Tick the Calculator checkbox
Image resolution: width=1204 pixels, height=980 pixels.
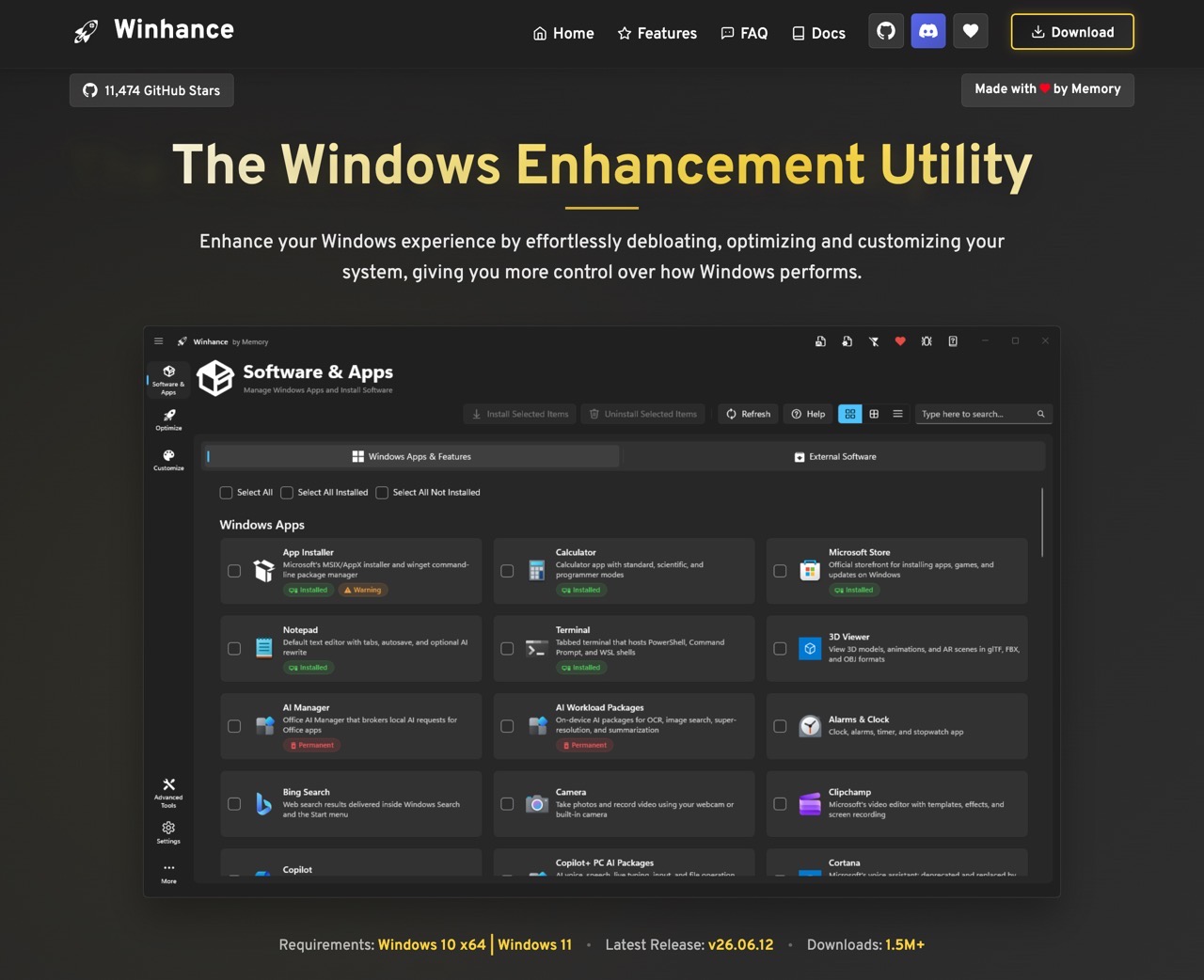507,571
